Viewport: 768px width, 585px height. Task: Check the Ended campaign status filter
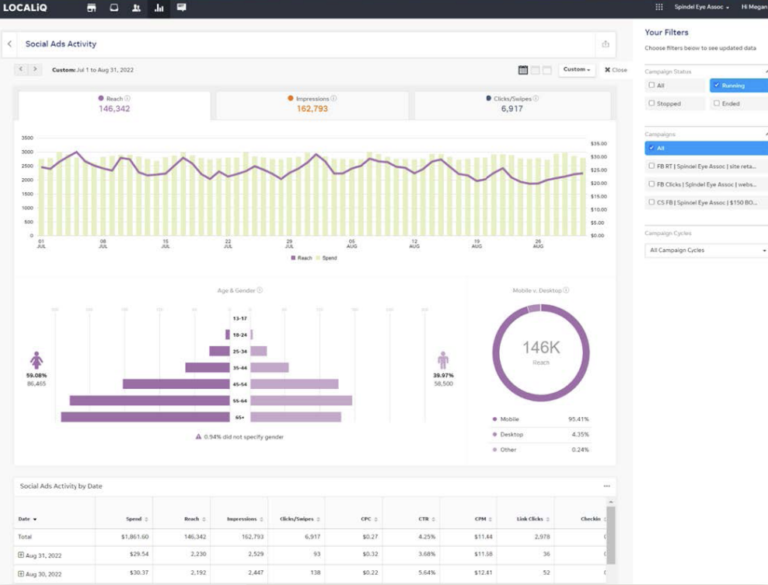coord(717,102)
